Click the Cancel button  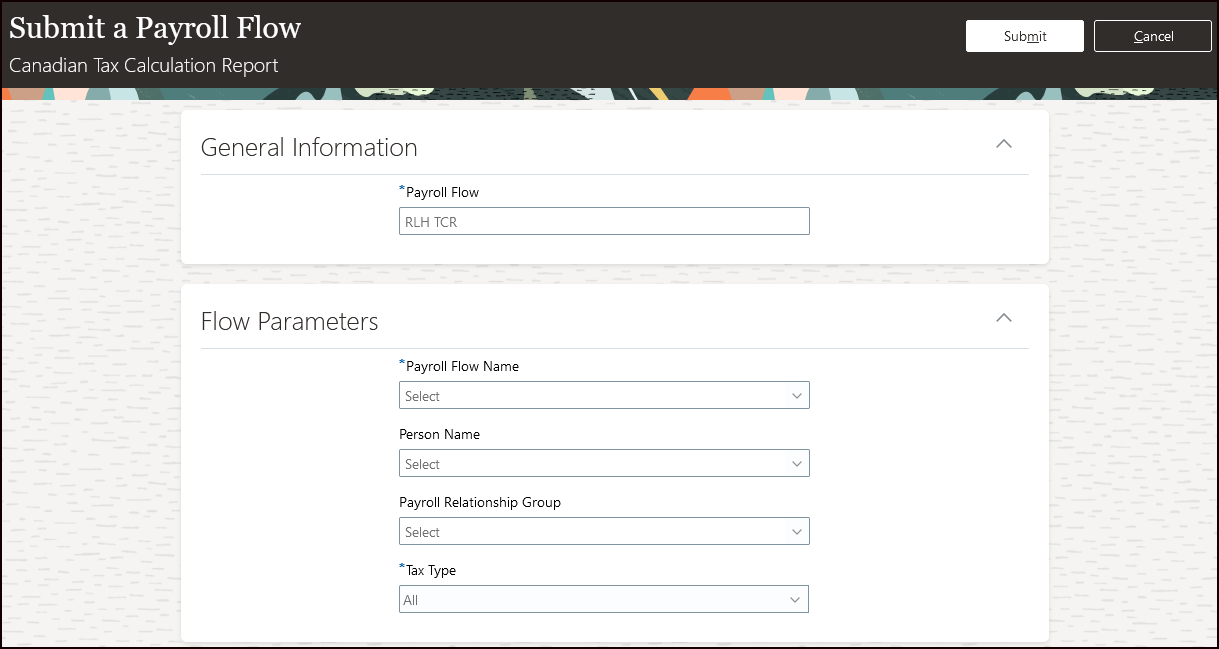pos(1153,36)
